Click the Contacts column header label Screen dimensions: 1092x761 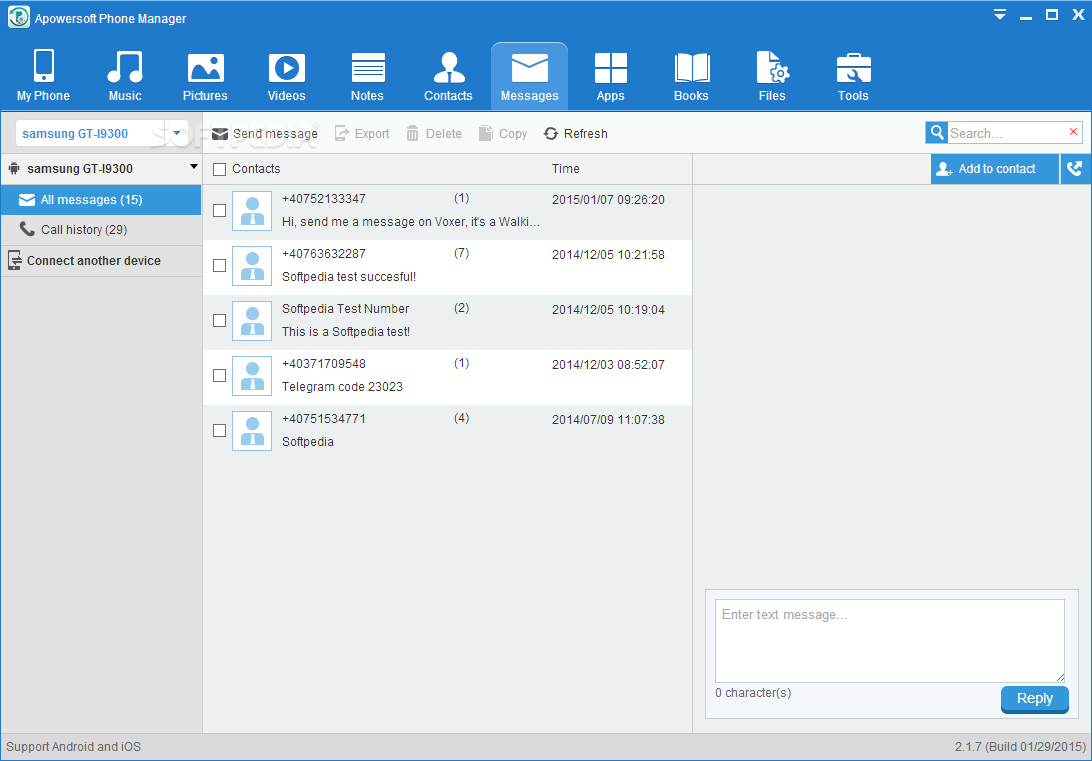[256, 168]
